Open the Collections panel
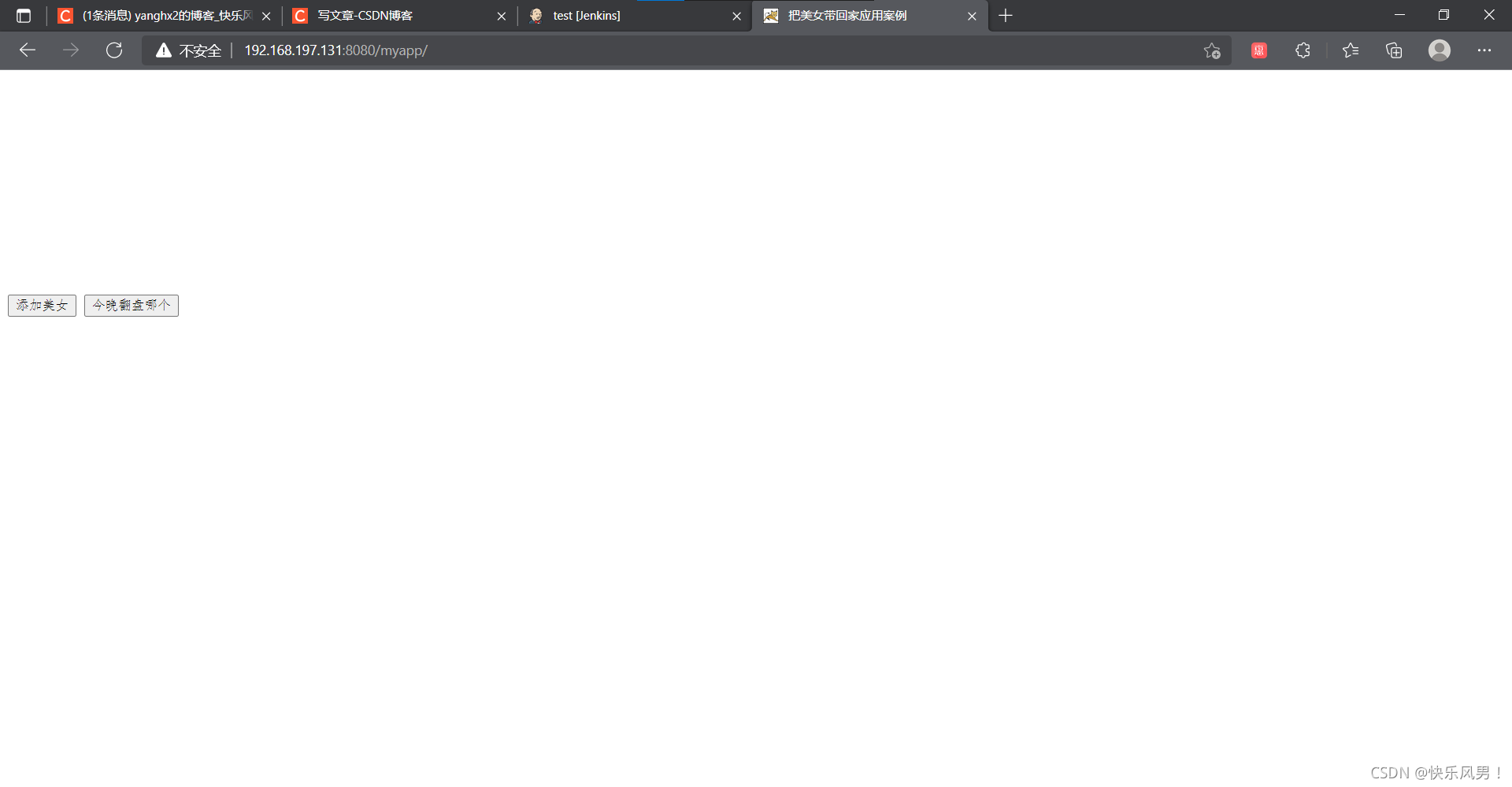The height and width of the screenshot is (787, 1512). (x=1394, y=50)
